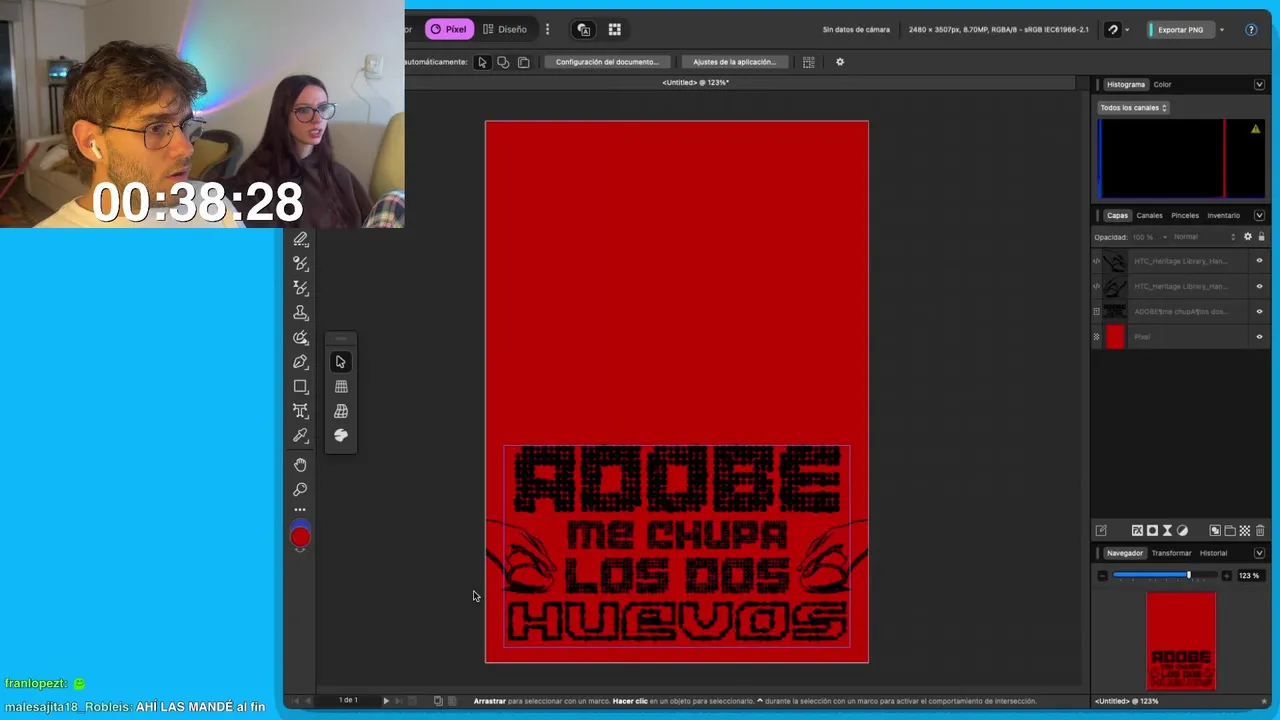Click the translate-style icon beside the grid icon

click(x=584, y=30)
